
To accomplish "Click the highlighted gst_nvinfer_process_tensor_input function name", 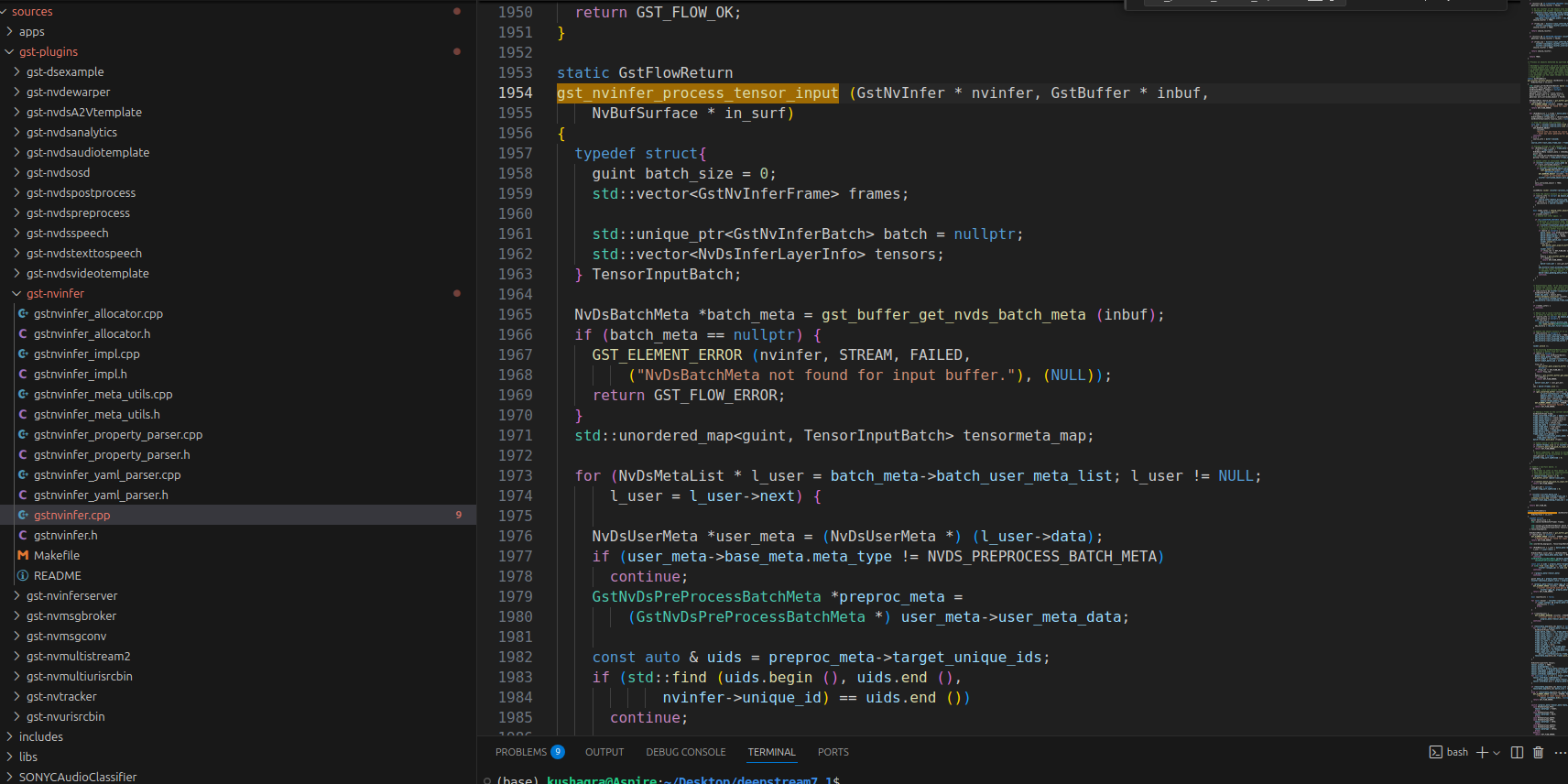I will pos(698,93).
